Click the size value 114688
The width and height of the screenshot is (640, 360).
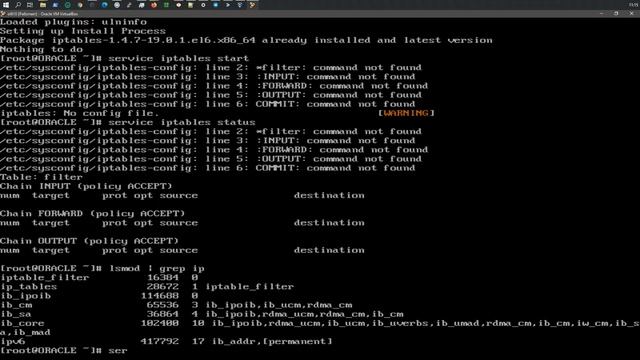click(160, 296)
